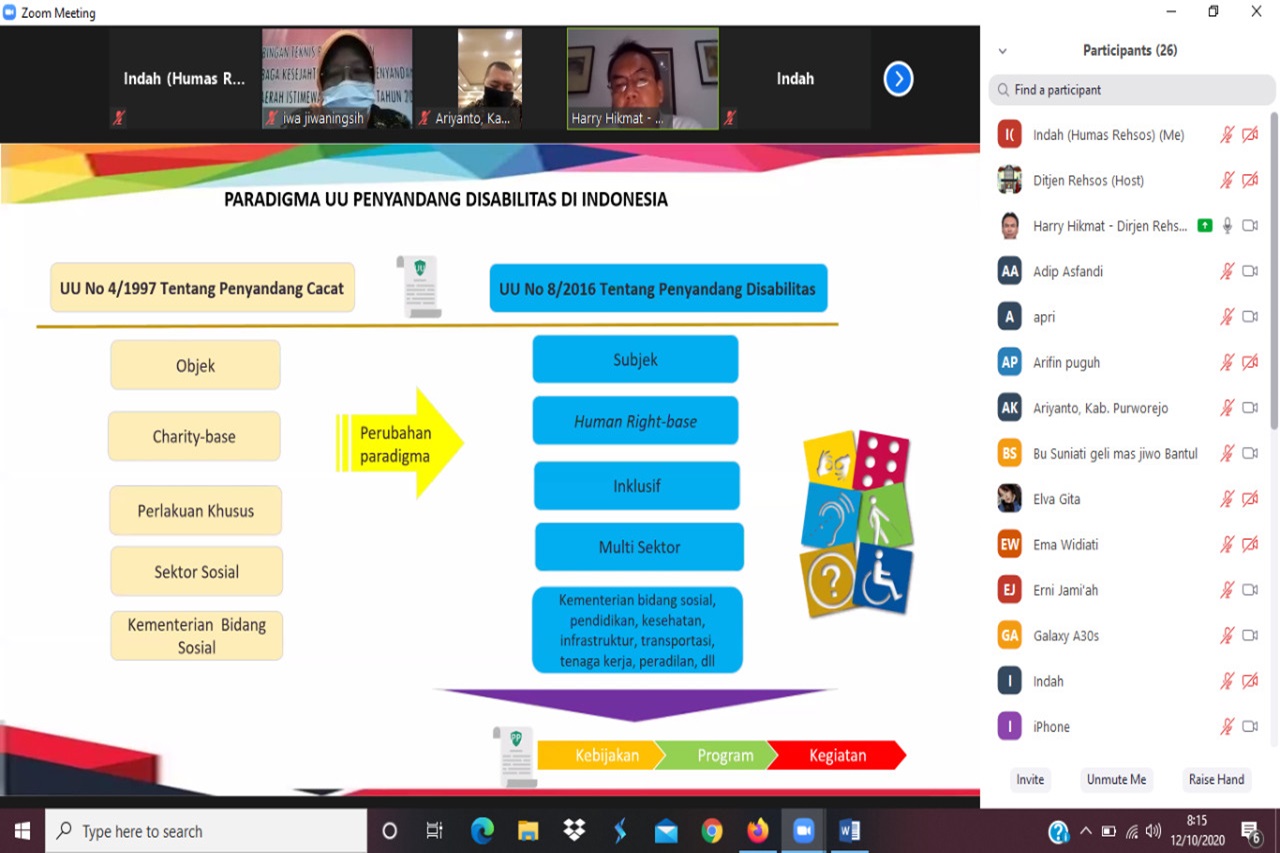
Task: Click the camera icon for Galaxy A30s
Action: [x=1250, y=636]
